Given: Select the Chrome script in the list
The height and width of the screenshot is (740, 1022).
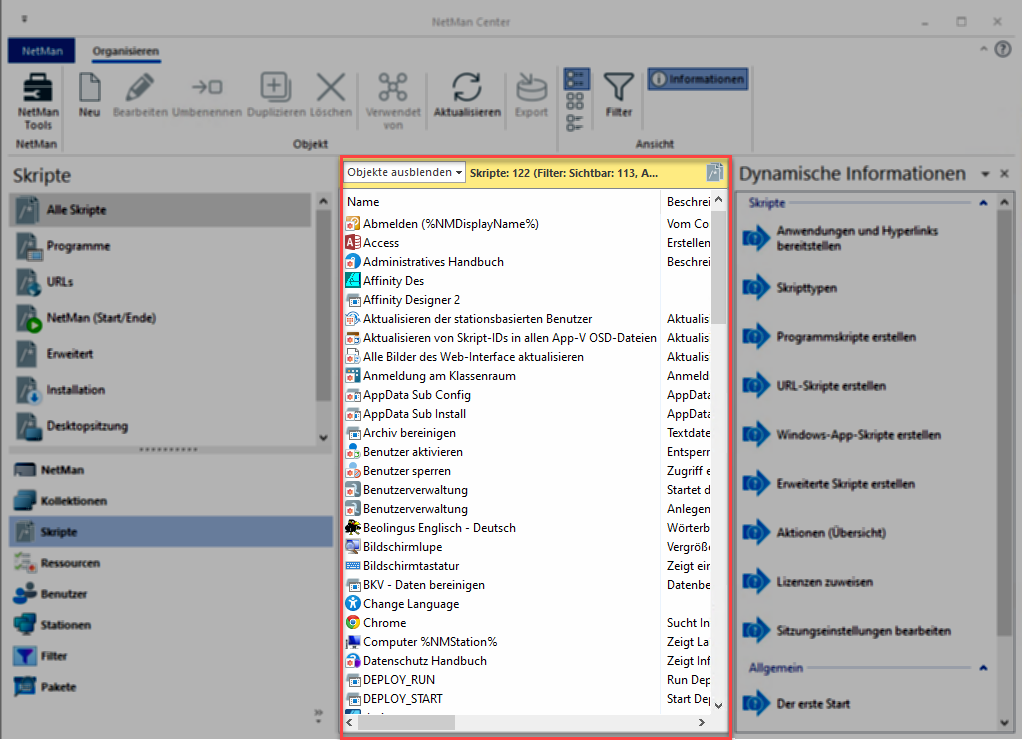Looking at the screenshot, I should tap(384, 623).
